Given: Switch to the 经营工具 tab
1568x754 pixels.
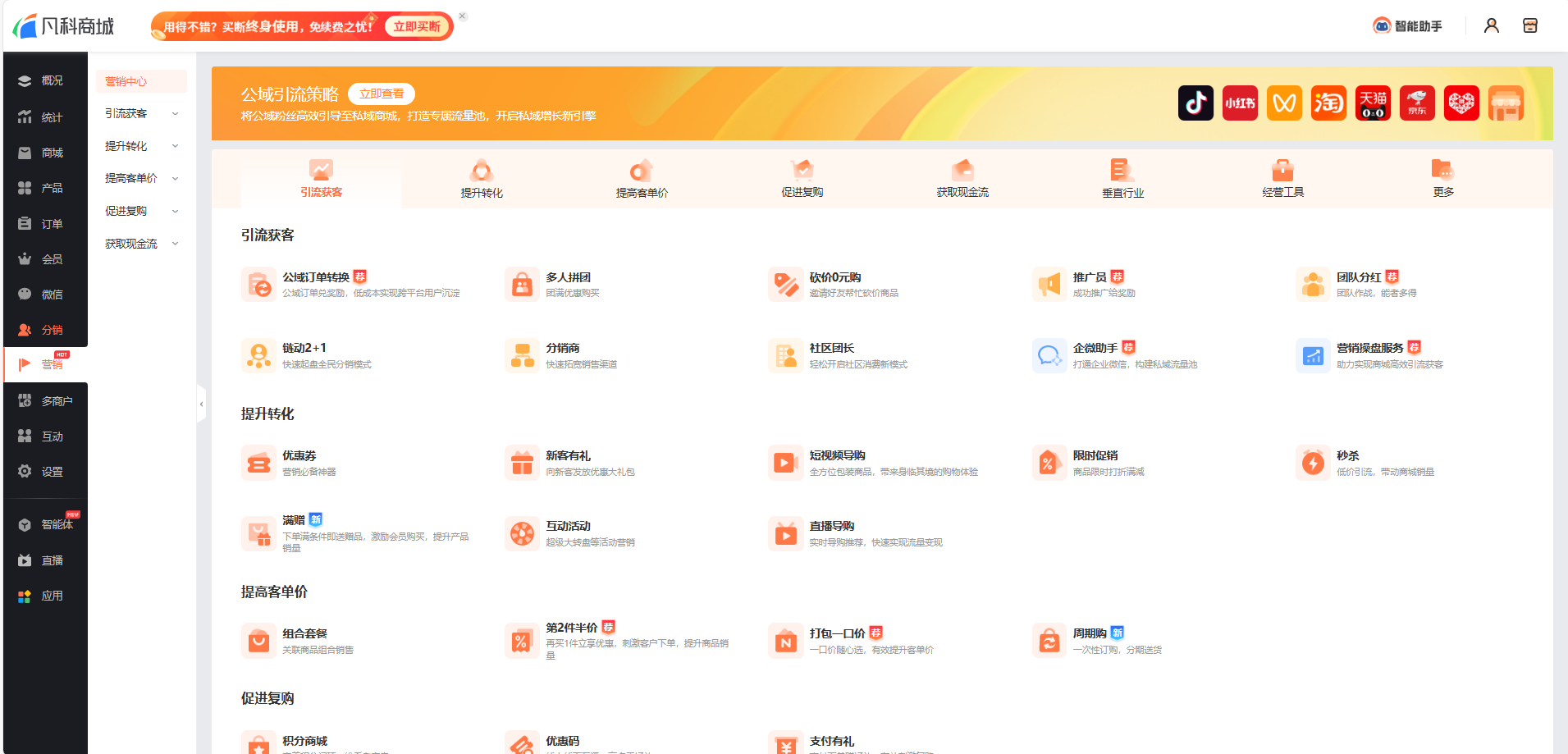Looking at the screenshot, I should coord(1283,179).
